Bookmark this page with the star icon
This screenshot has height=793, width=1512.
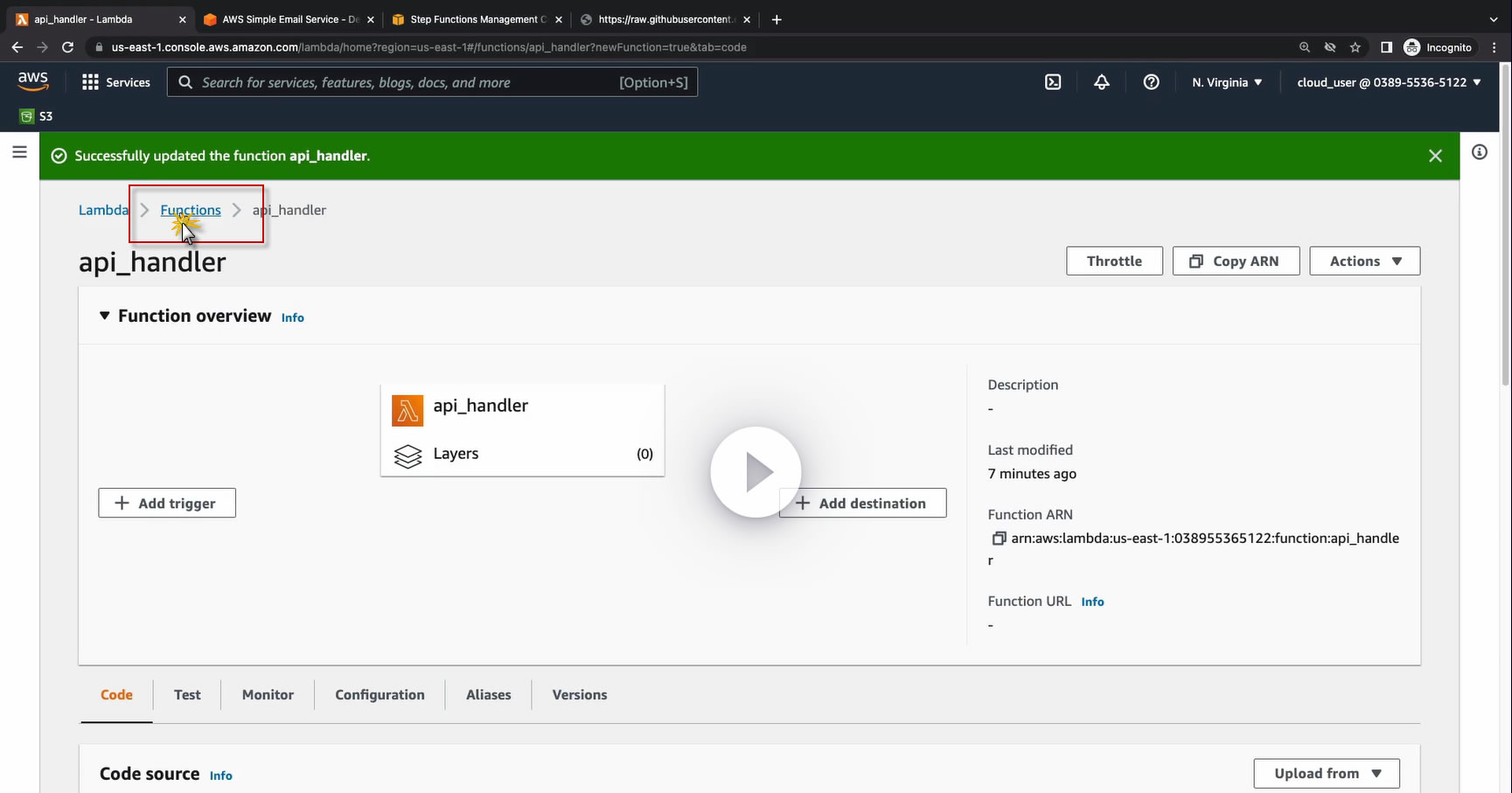(x=1355, y=47)
